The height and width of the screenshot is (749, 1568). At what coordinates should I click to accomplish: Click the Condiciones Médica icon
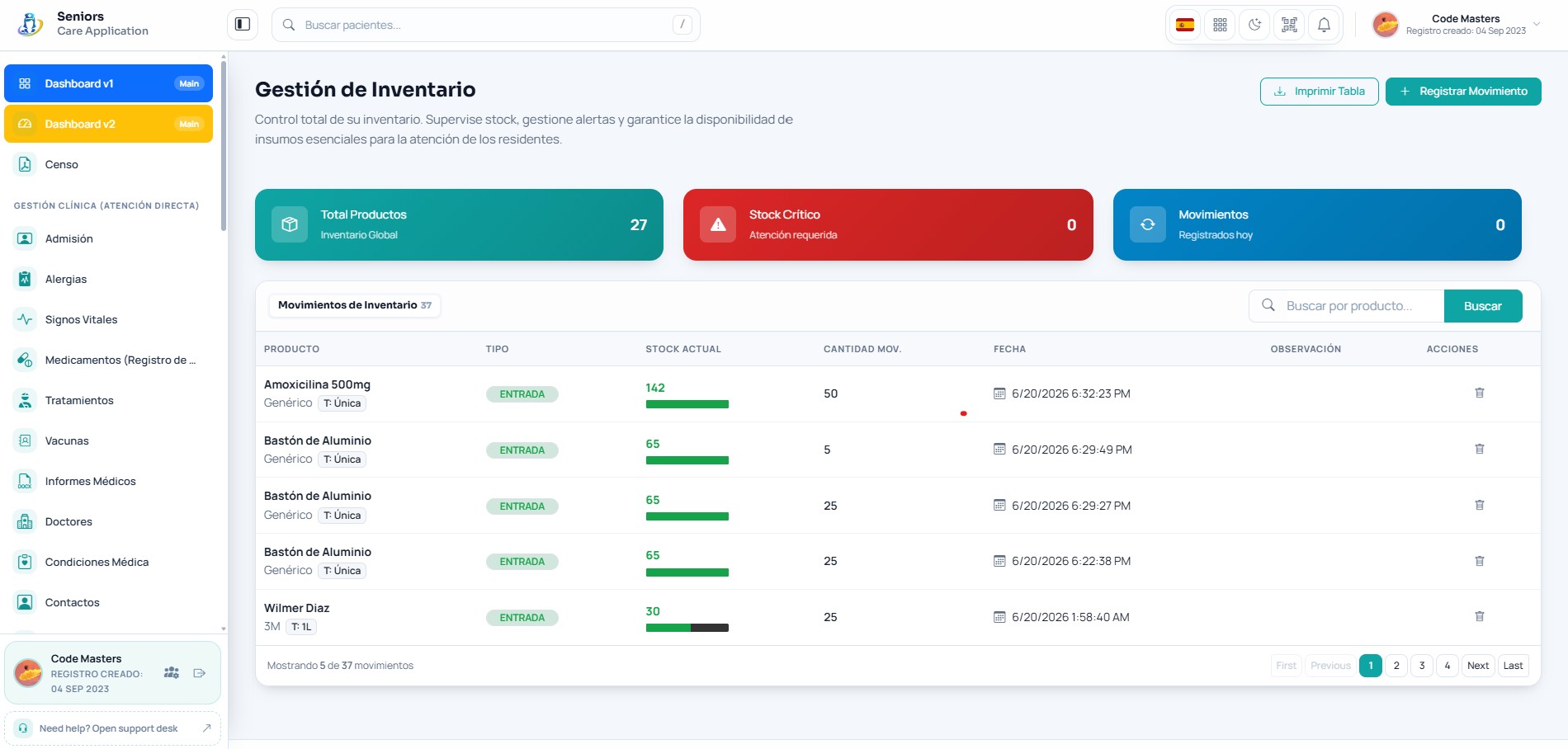coord(25,562)
